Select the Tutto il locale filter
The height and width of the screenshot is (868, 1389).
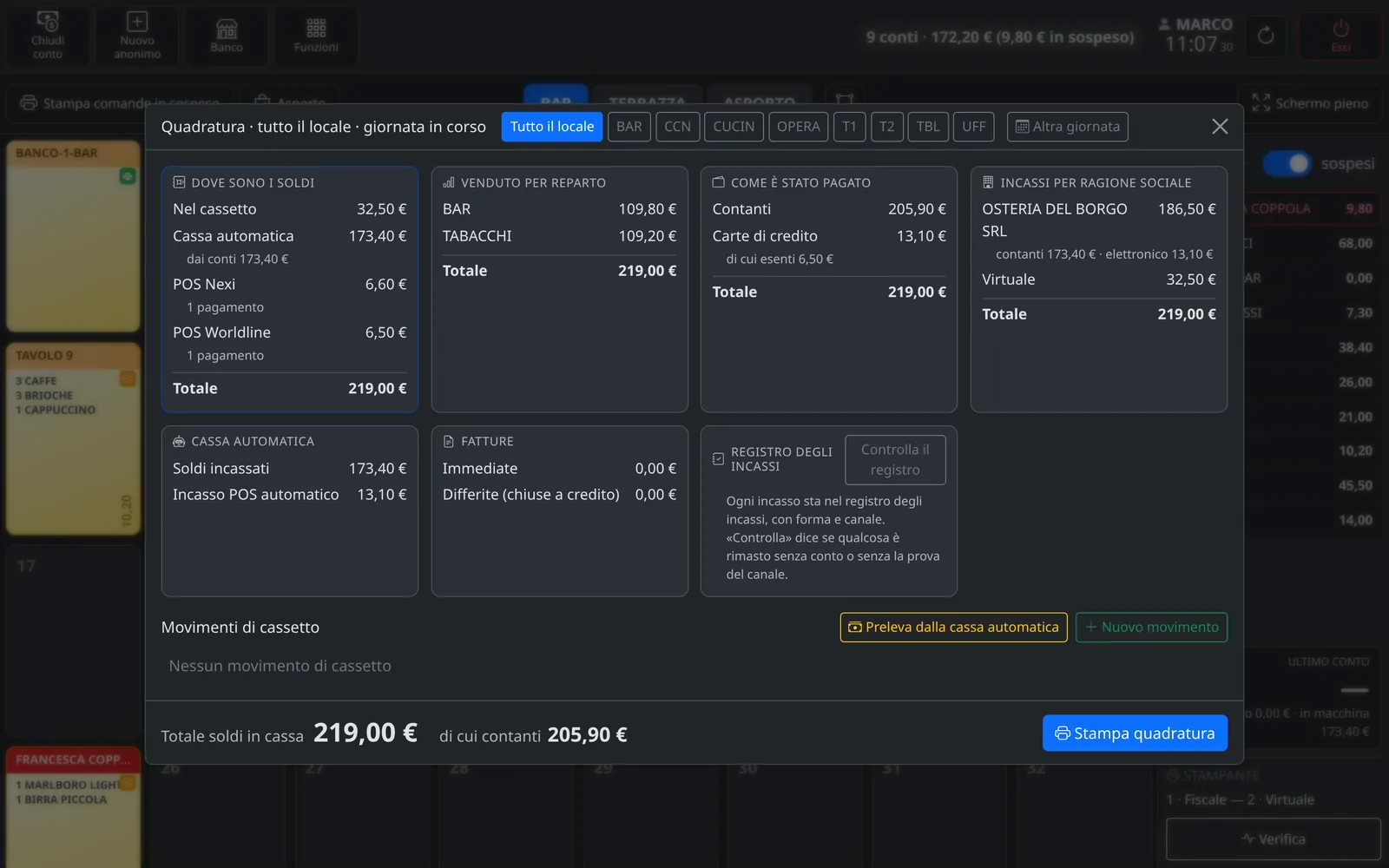point(551,127)
